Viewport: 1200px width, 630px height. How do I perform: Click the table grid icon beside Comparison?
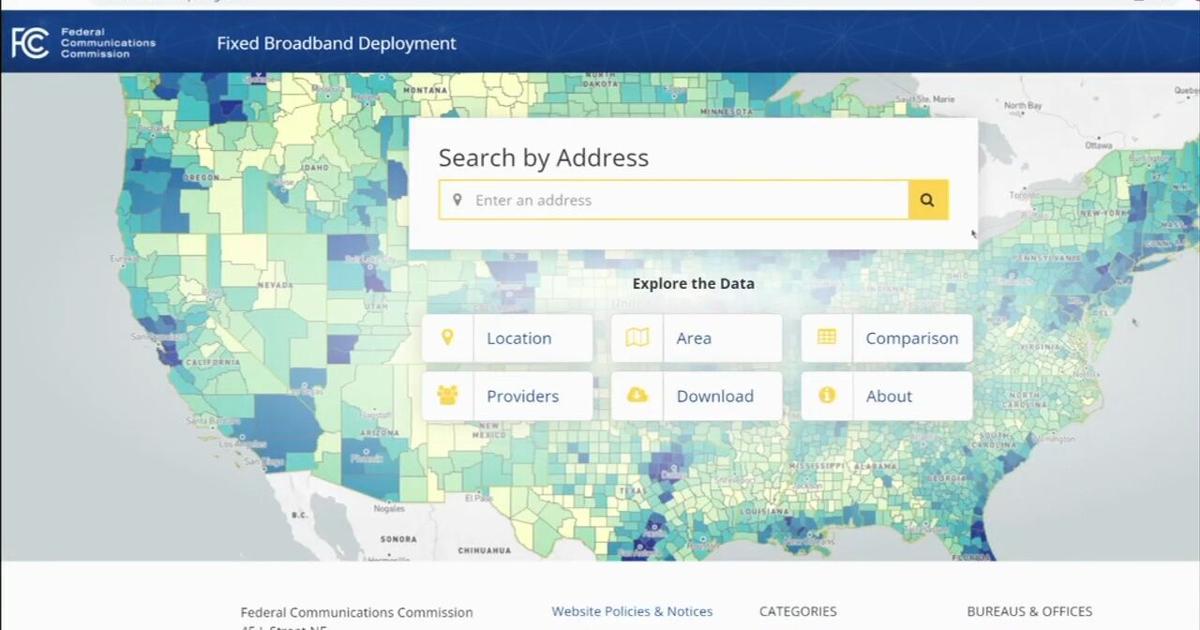point(826,338)
